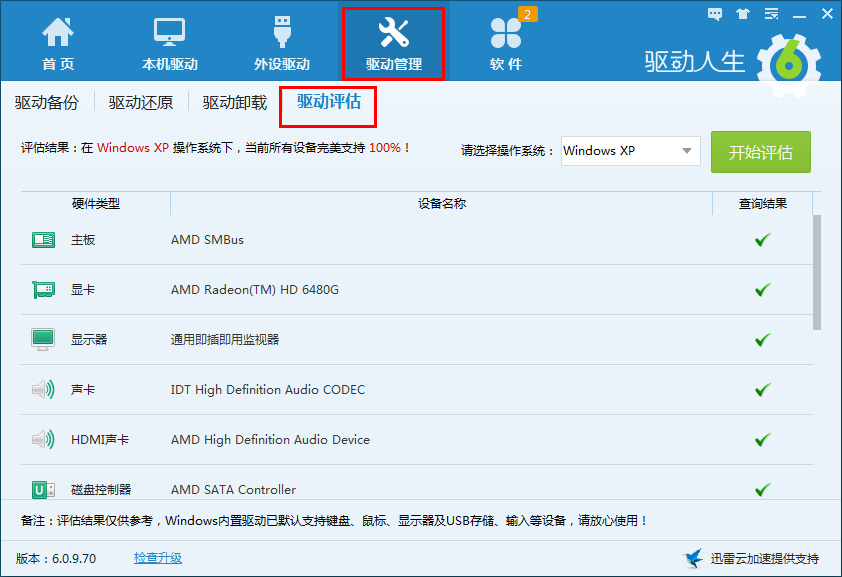Close the 驱动人生 window
This screenshot has width=842, height=577.
pyautogui.click(x=828, y=14)
